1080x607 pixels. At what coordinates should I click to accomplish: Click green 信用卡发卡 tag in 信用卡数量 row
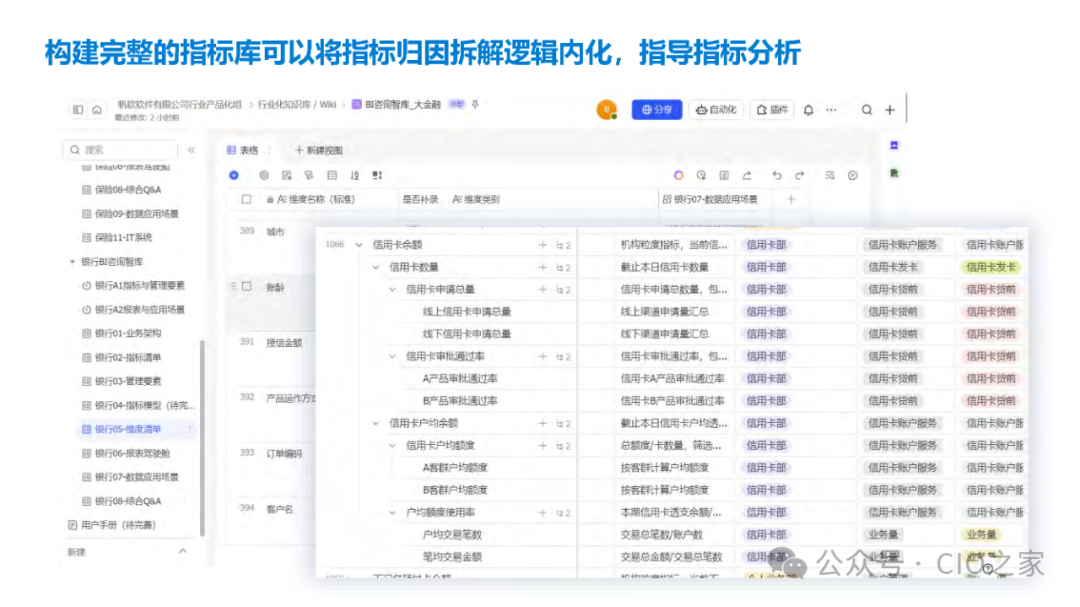(990, 267)
